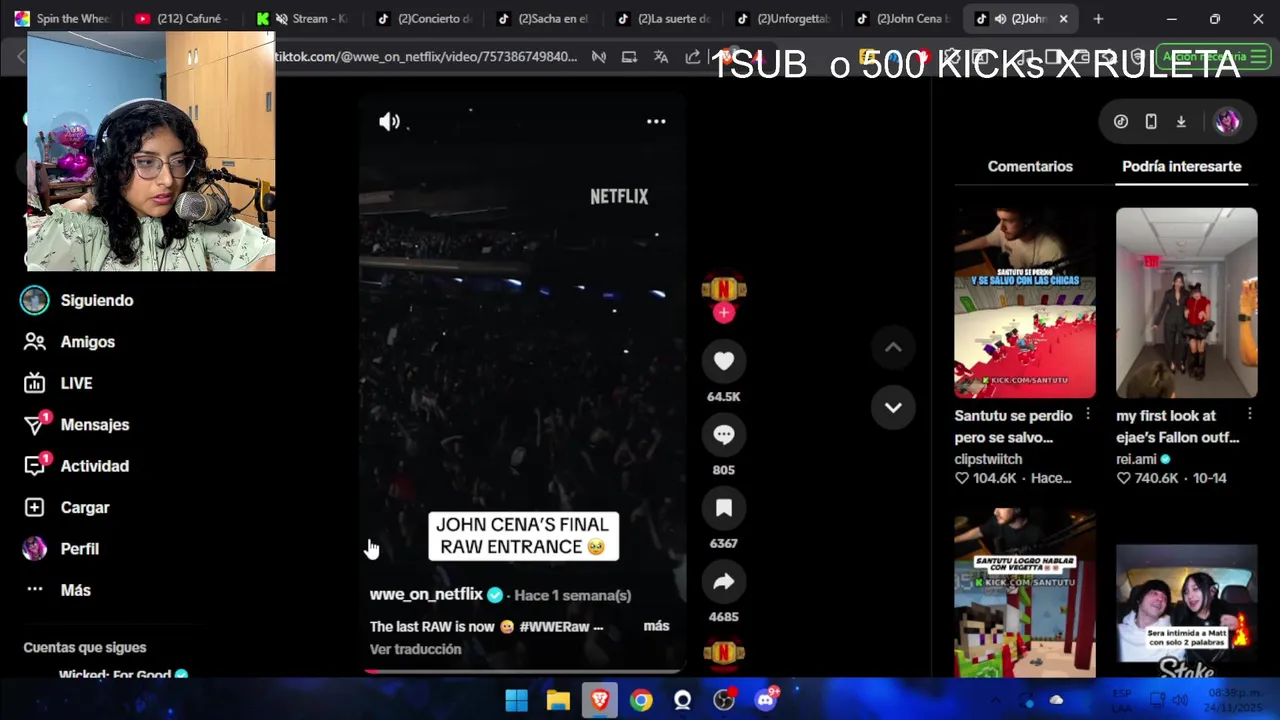Open the wwe_on_netflix avatar beside the video
The height and width of the screenshot is (720, 1280).
click(724, 289)
